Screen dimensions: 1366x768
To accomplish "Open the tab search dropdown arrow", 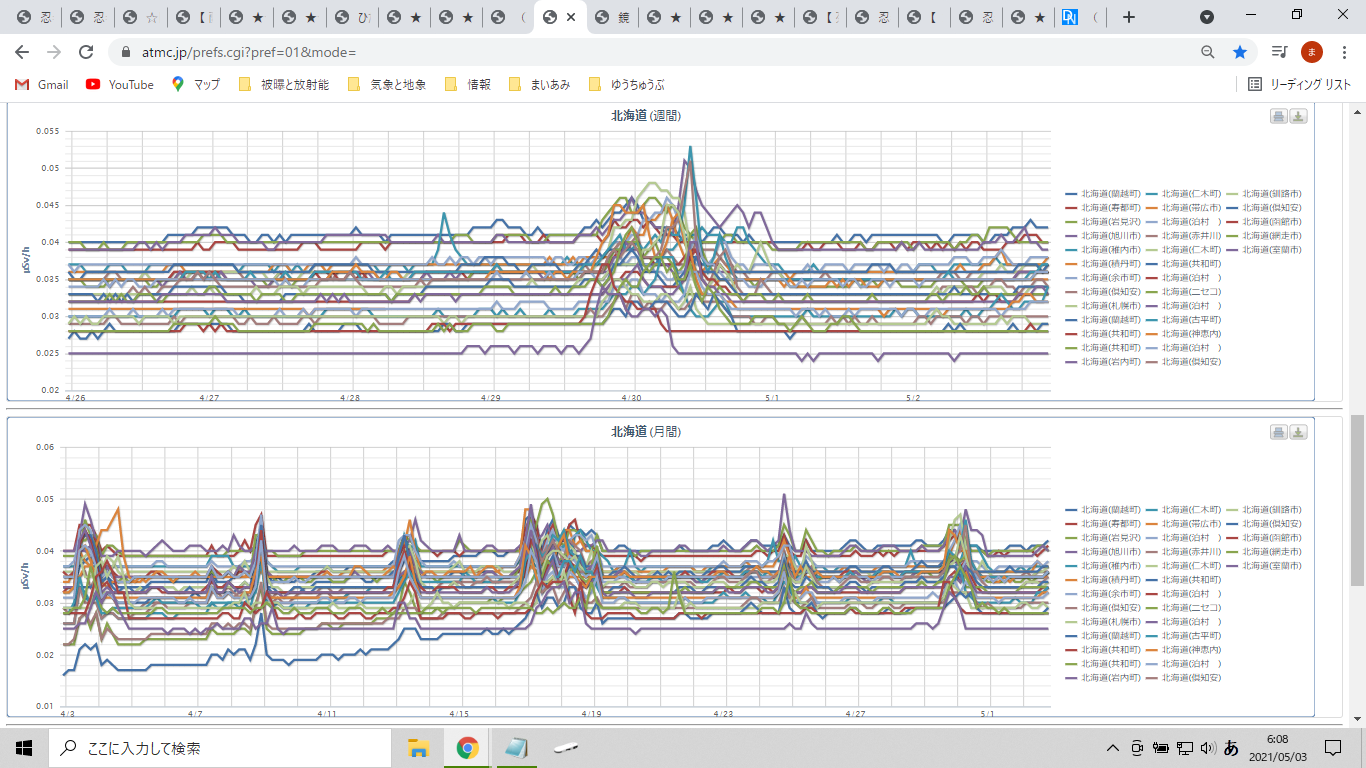I will pyautogui.click(x=1207, y=17).
